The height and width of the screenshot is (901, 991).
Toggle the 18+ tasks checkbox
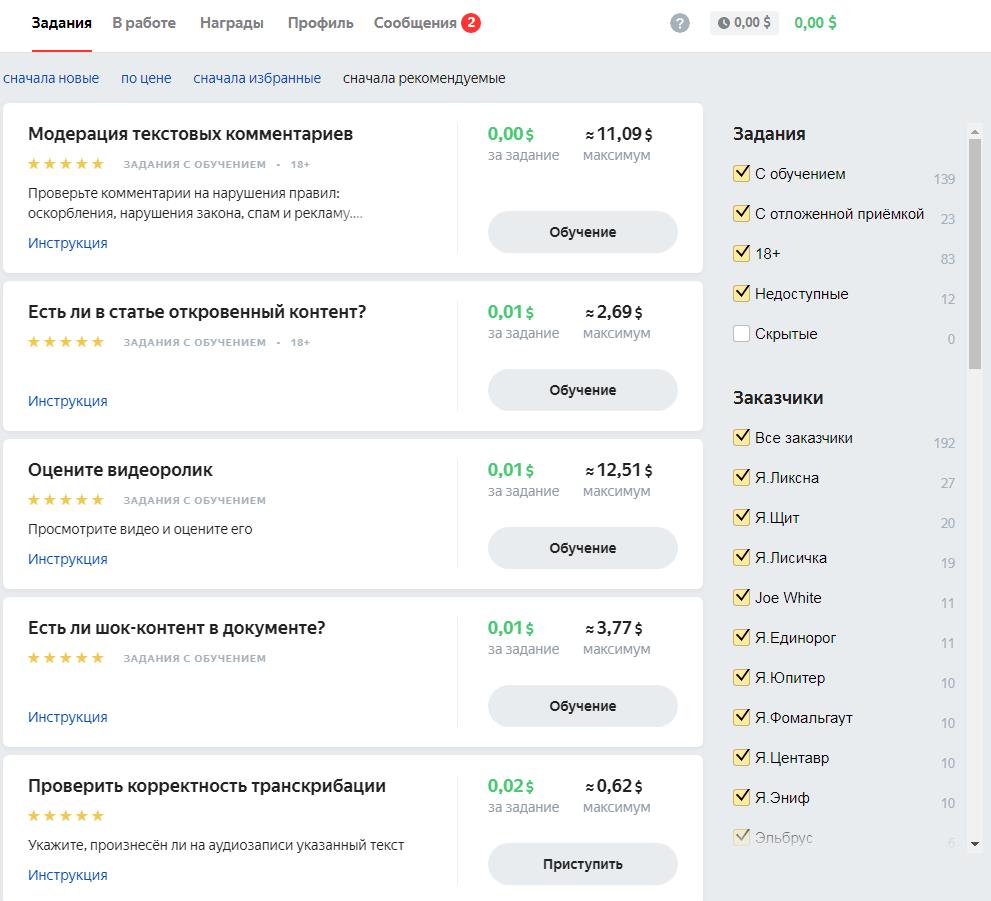(x=741, y=253)
